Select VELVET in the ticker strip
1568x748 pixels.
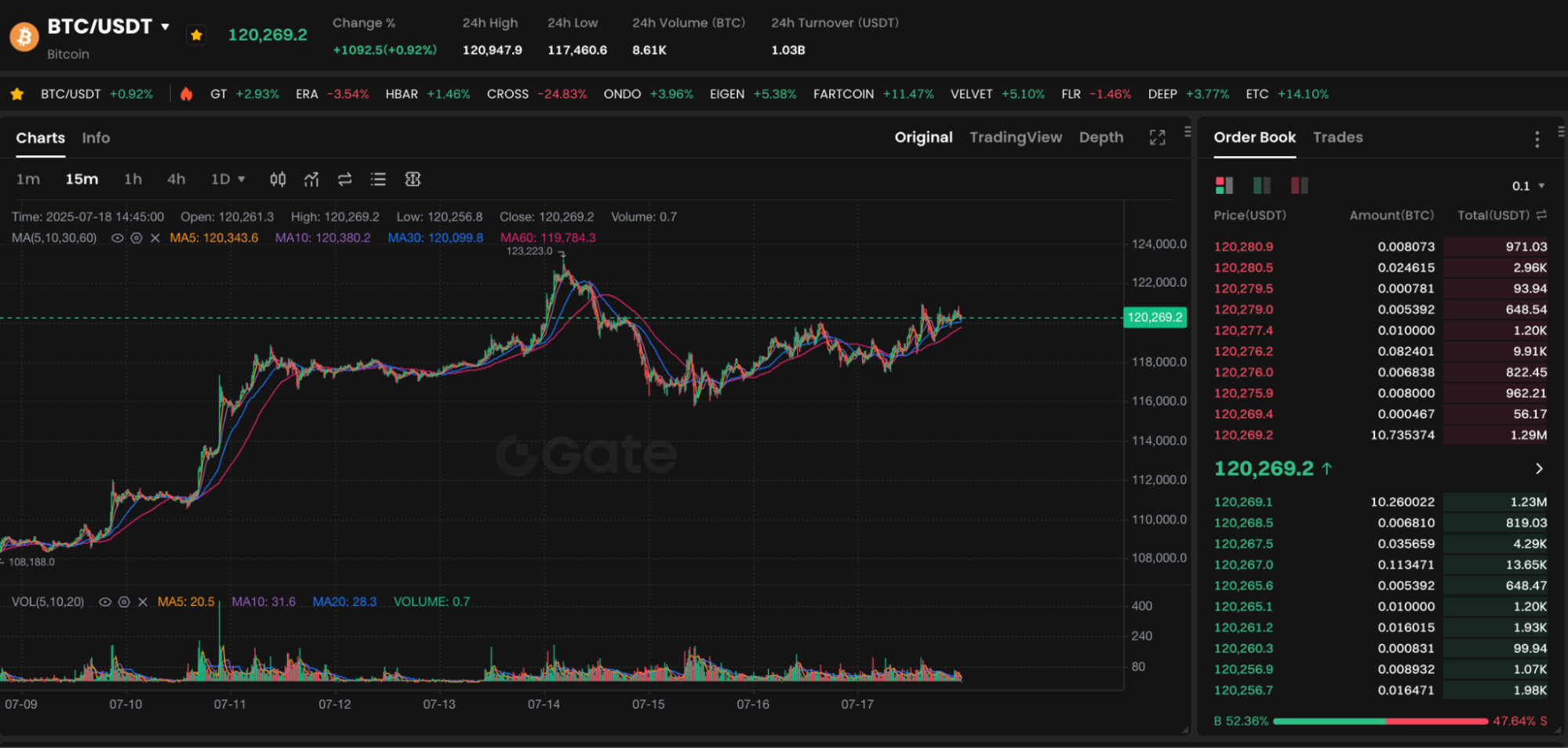[971, 94]
